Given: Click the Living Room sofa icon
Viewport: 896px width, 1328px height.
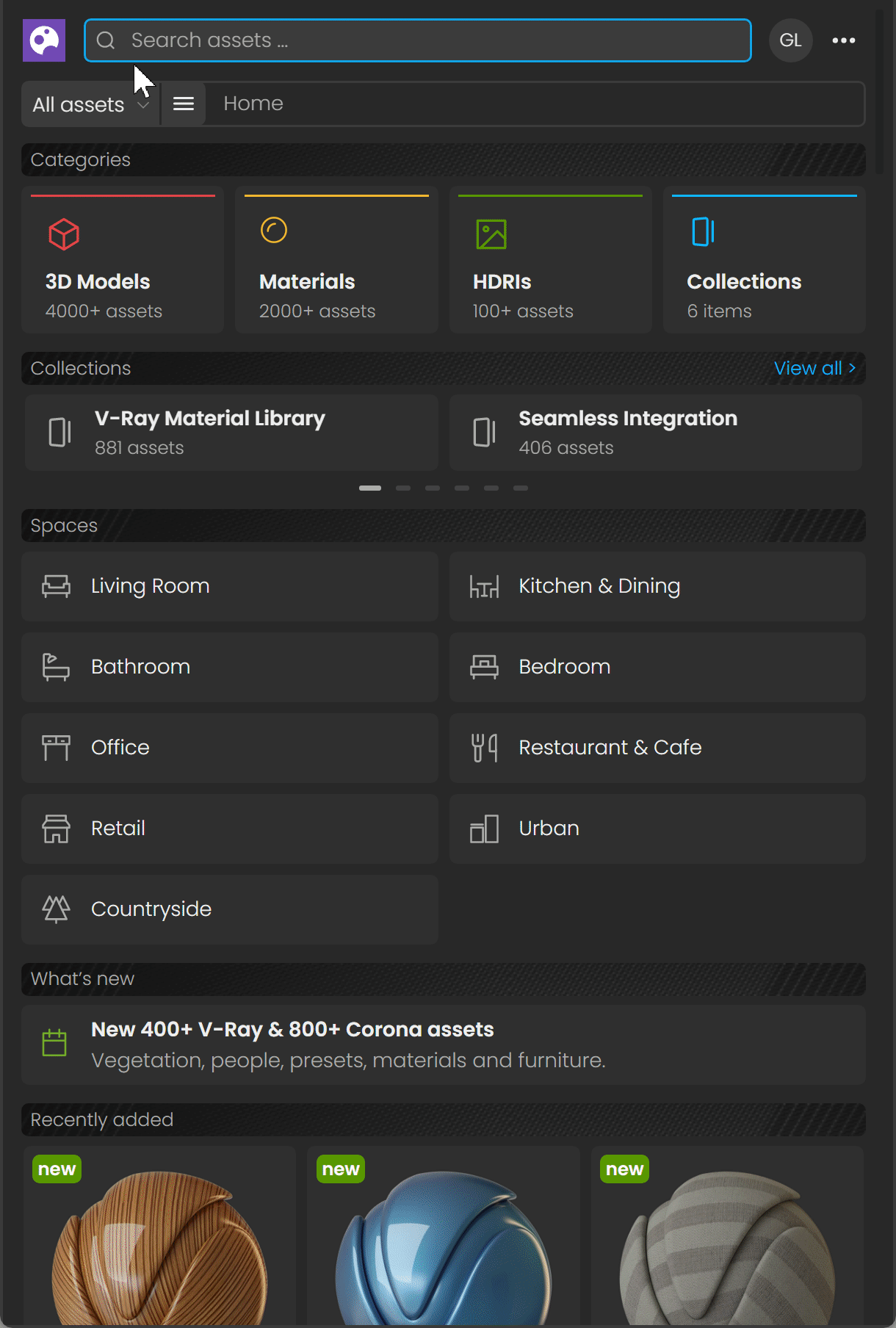Looking at the screenshot, I should (x=57, y=586).
